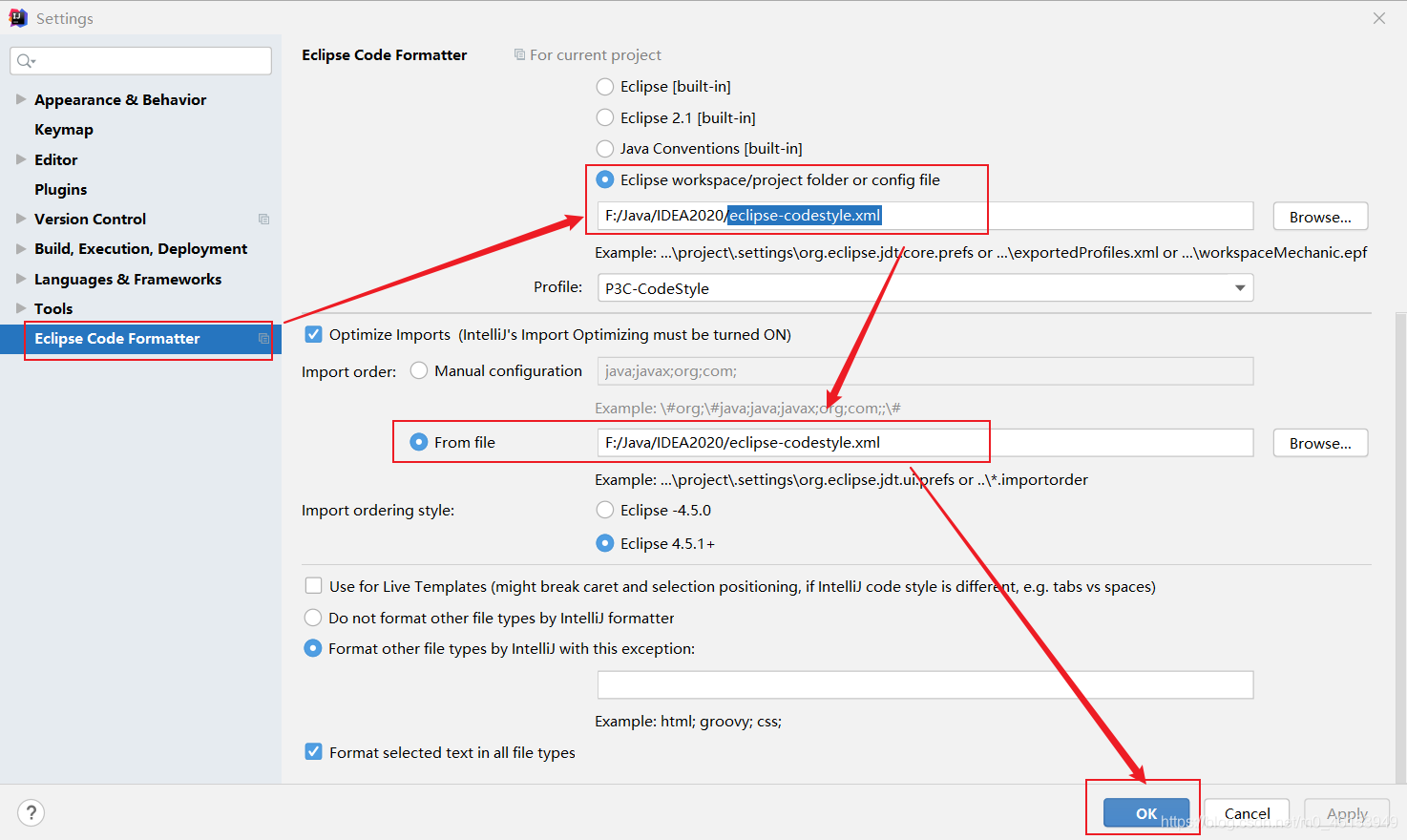Browse for the Eclipse config file
The width and height of the screenshot is (1407, 840).
pos(1320,217)
